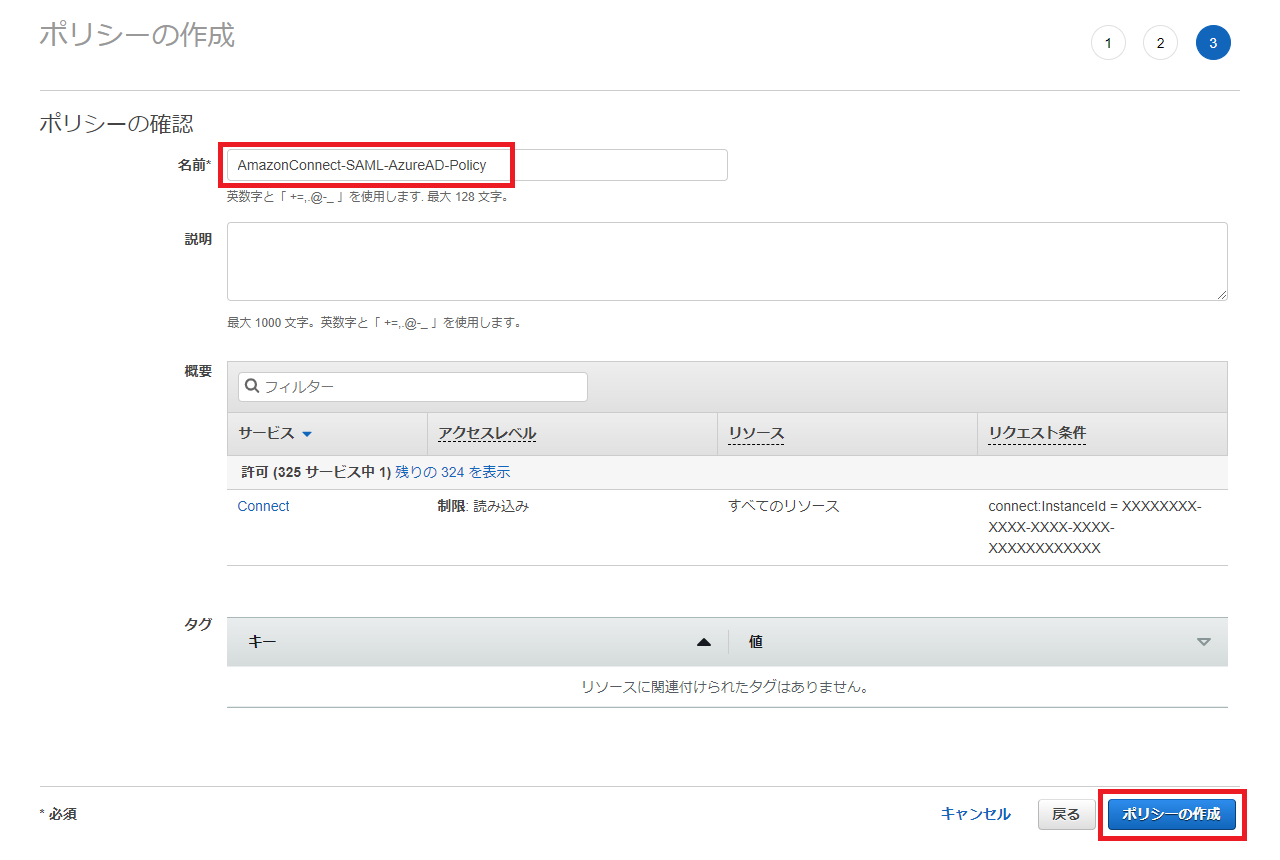This screenshot has width=1280, height=860.
Task: Click the 値 tag column header
Action: coord(756,642)
